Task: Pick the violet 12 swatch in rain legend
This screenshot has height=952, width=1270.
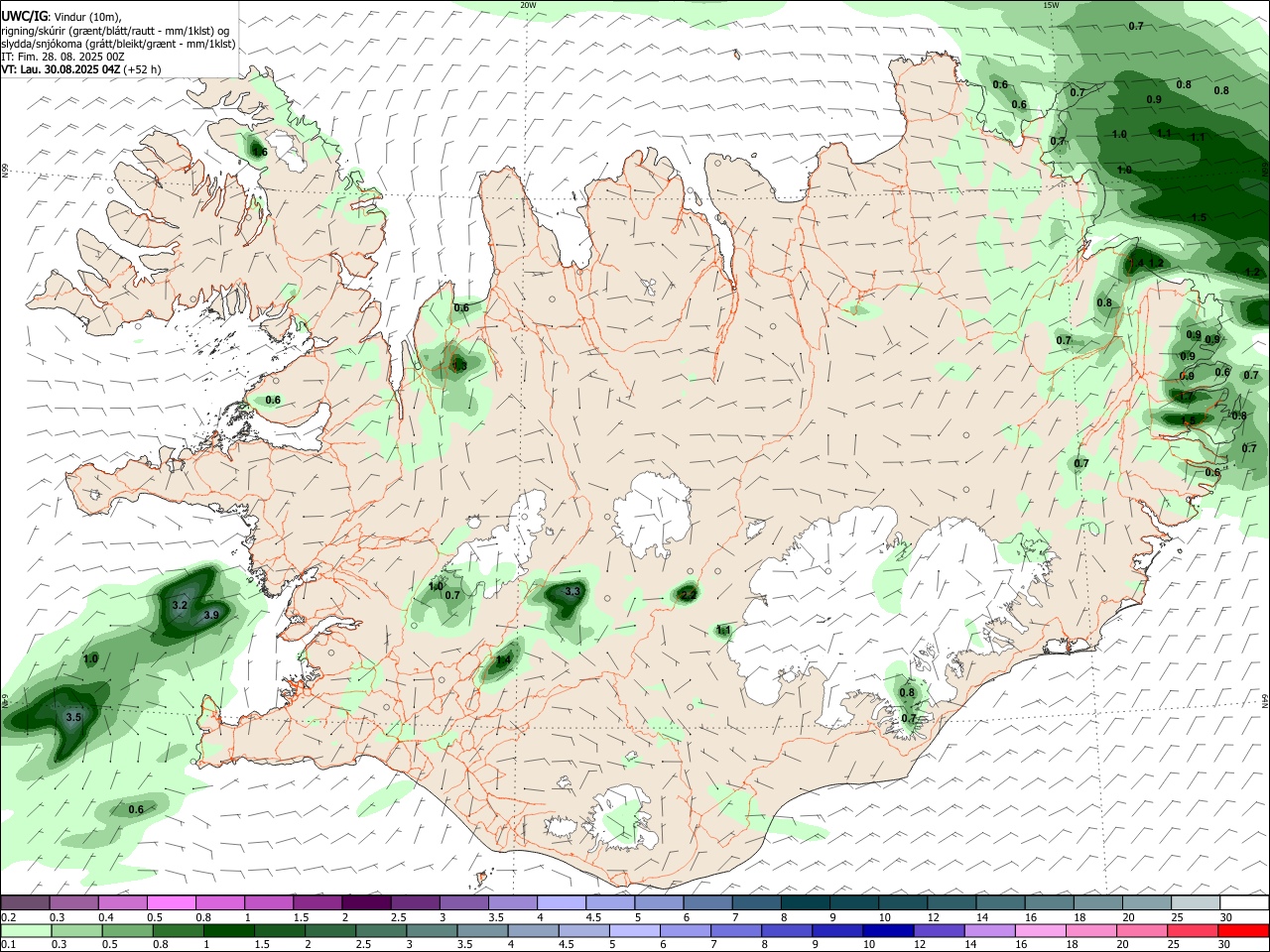Action: pyautogui.click(x=939, y=930)
